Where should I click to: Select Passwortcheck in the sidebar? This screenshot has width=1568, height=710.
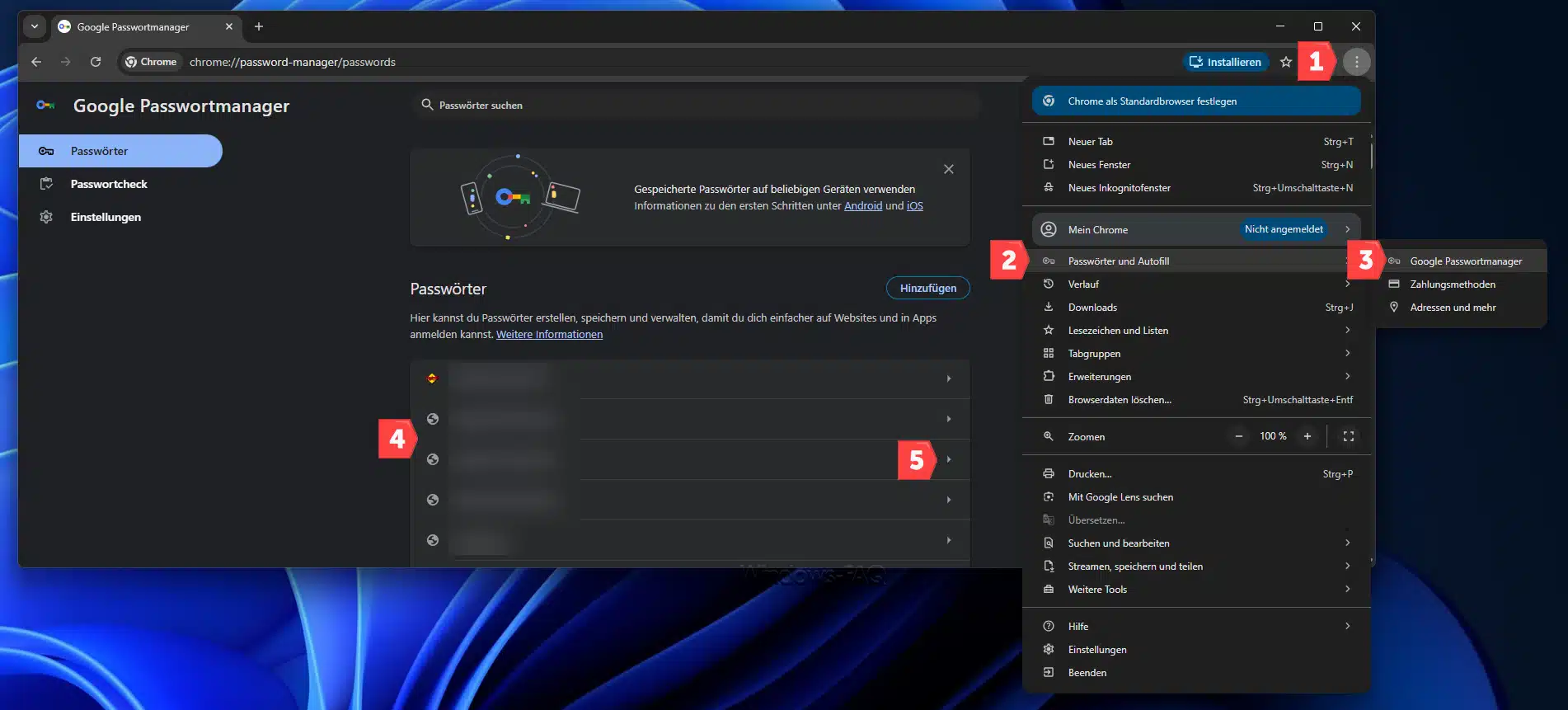point(109,184)
